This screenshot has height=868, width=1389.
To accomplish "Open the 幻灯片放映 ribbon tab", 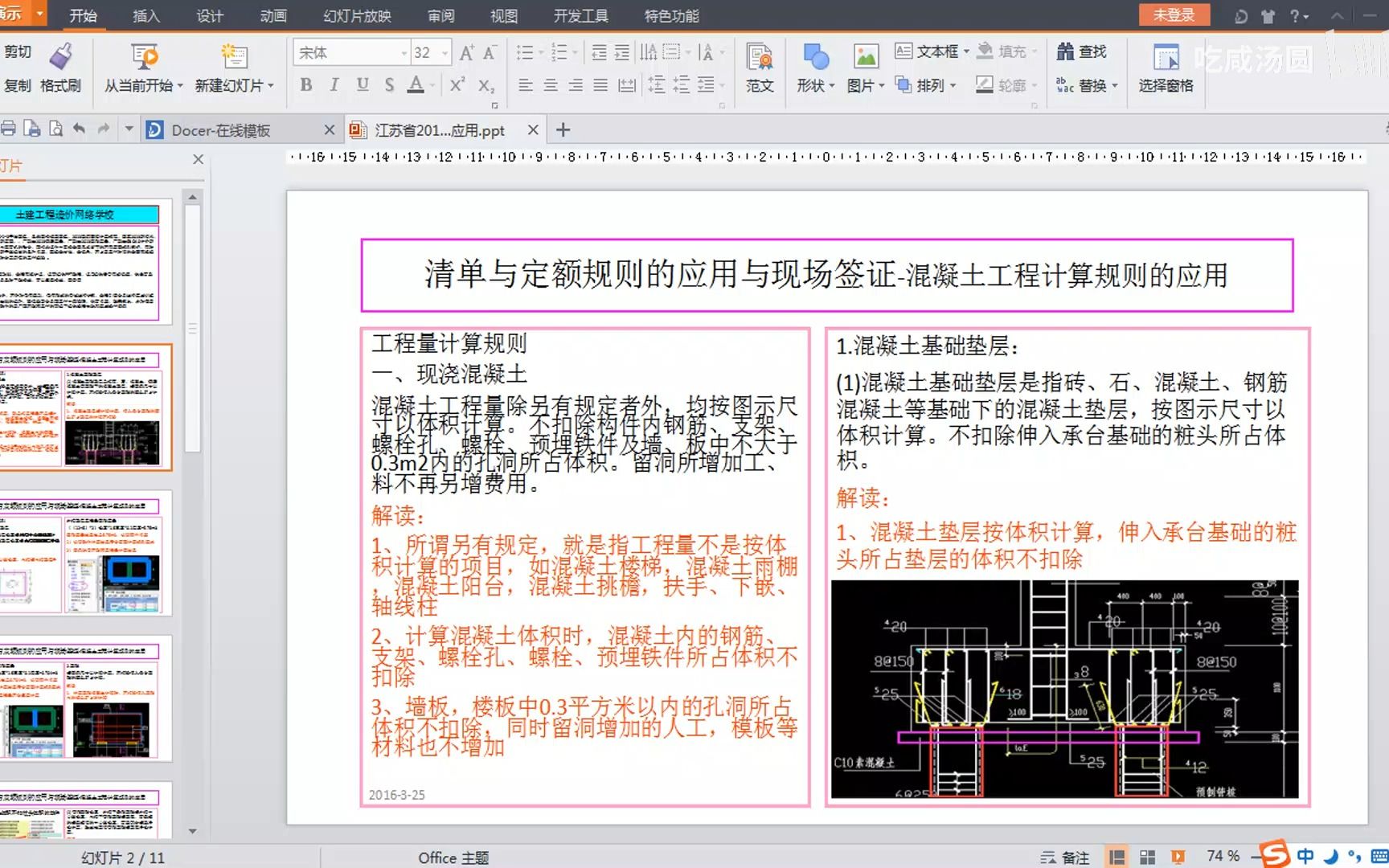I will (x=355, y=14).
